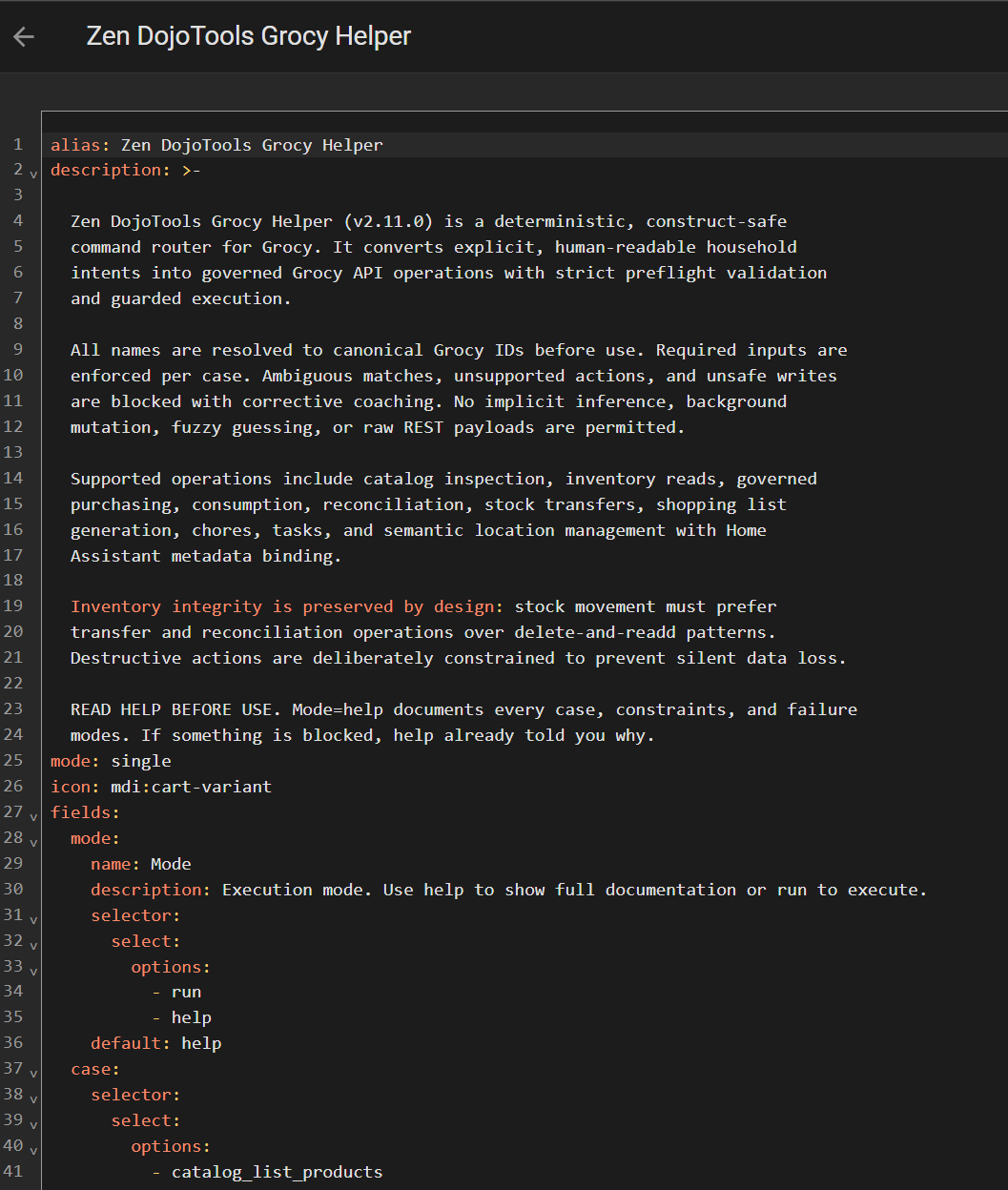Fold the fields section at line 27

point(34,816)
